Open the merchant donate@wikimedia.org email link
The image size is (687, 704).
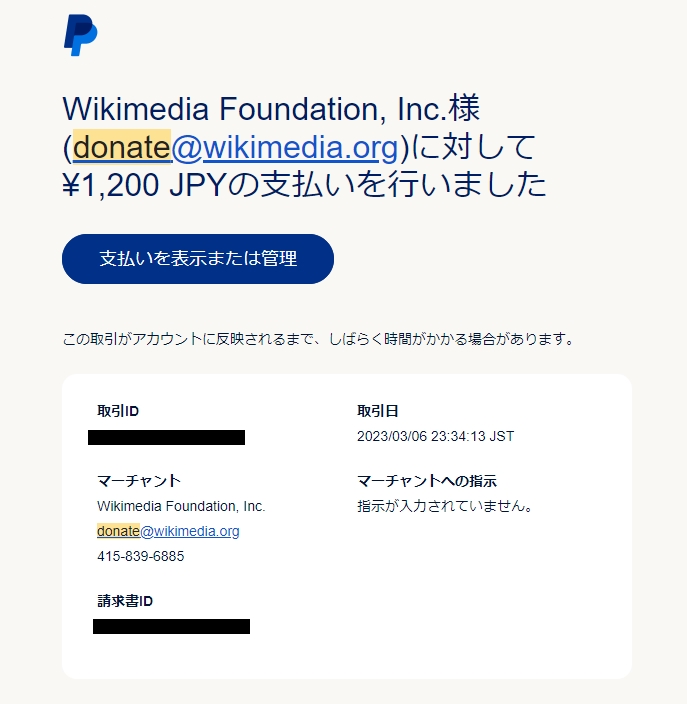click(x=168, y=531)
